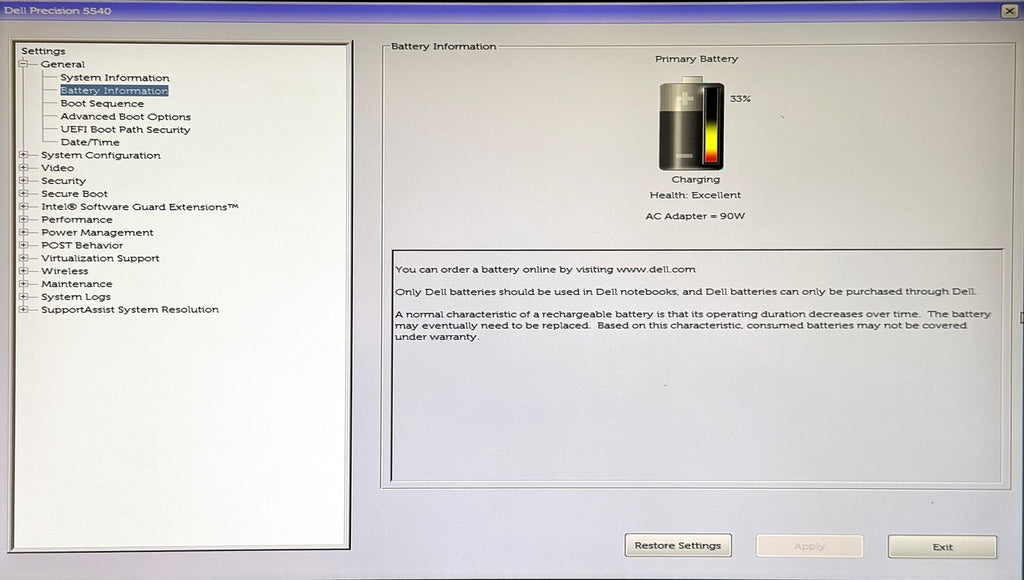Close the BIOS setup window
1024x580 pixels.
pyautogui.click(x=1008, y=10)
